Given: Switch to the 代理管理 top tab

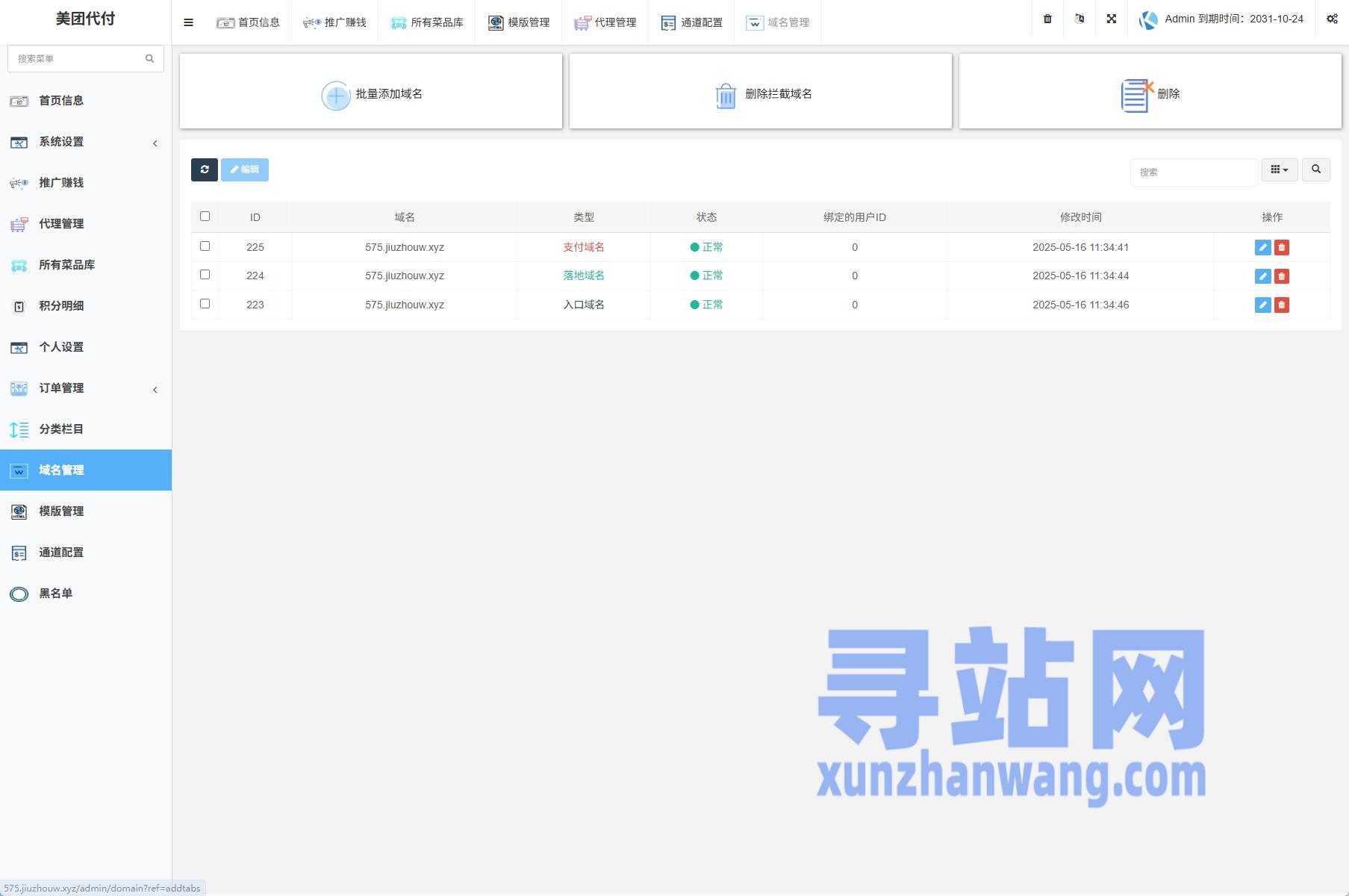Looking at the screenshot, I should point(605,22).
